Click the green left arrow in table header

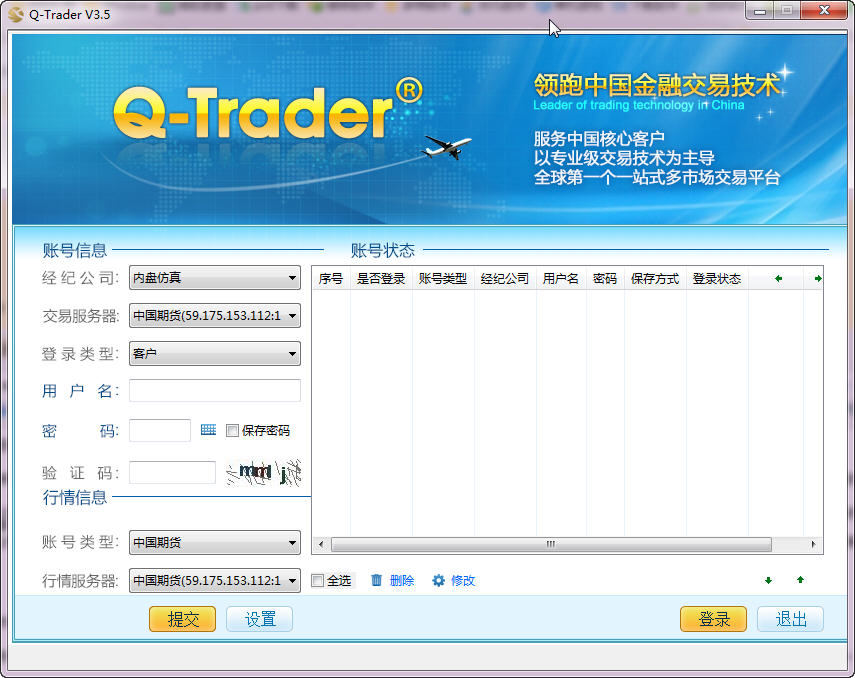(x=778, y=279)
